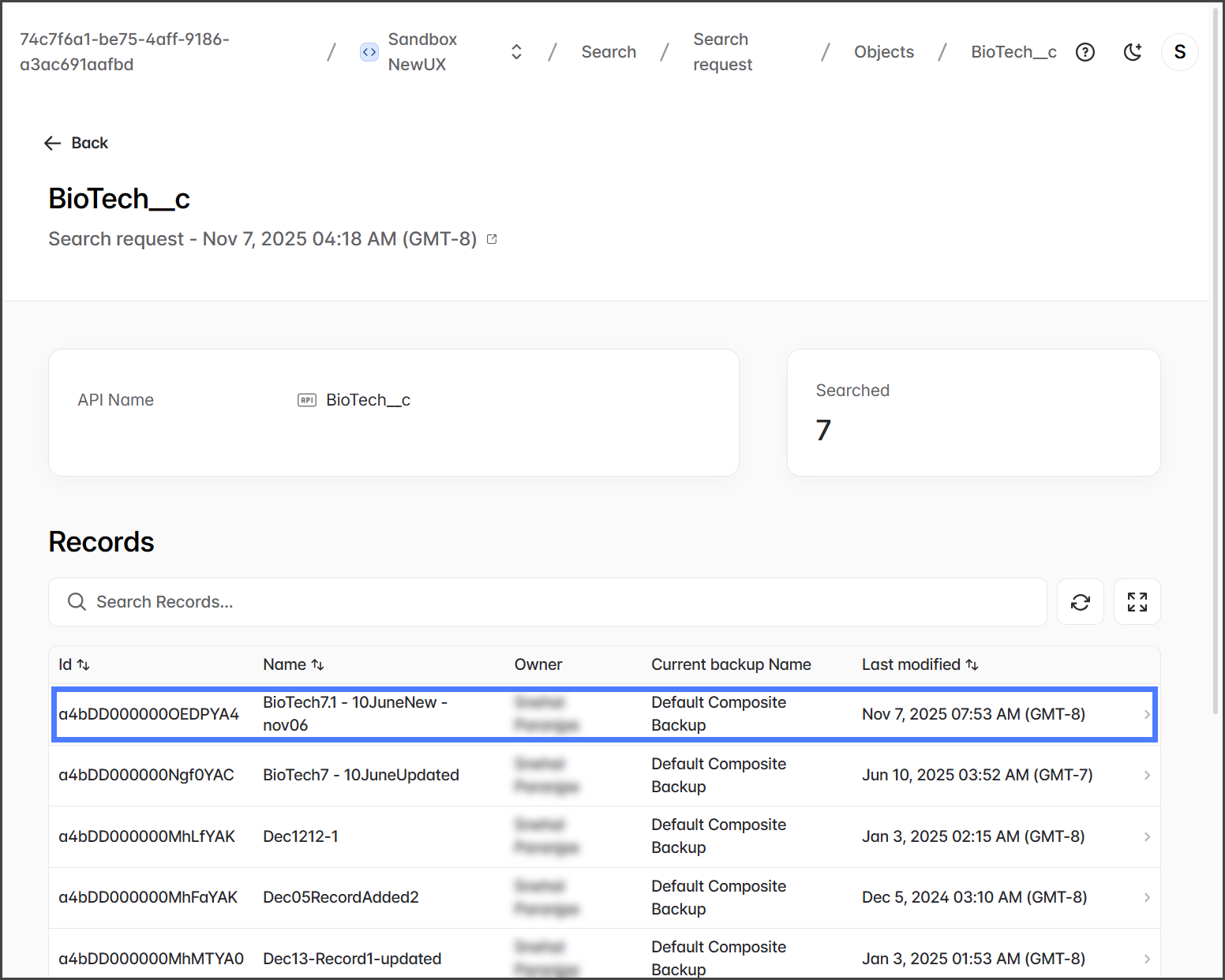Image resolution: width=1225 pixels, height=980 pixels.
Task: Open the Sandbox NewUX environment switcher
Action: pos(516,52)
